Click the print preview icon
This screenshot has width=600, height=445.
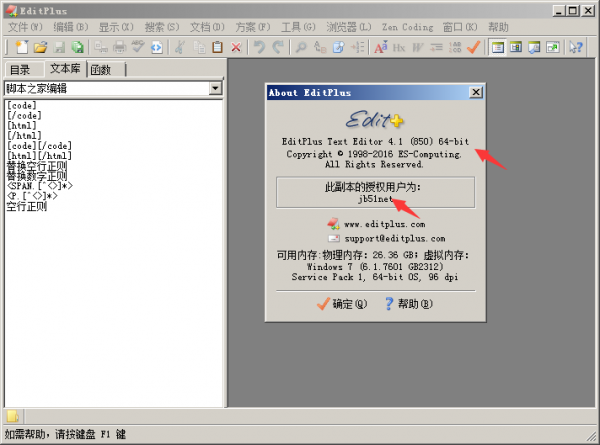[x=101, y=47]
